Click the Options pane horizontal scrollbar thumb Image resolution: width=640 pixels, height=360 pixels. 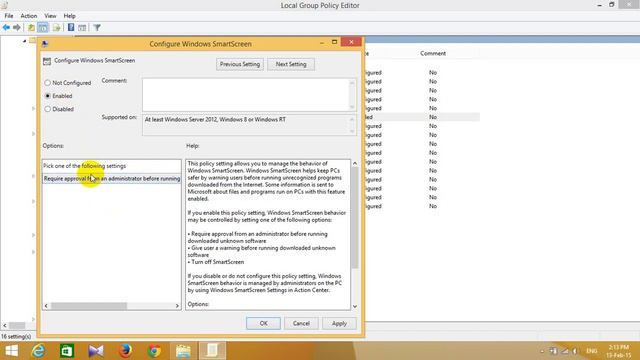(89, 306)
